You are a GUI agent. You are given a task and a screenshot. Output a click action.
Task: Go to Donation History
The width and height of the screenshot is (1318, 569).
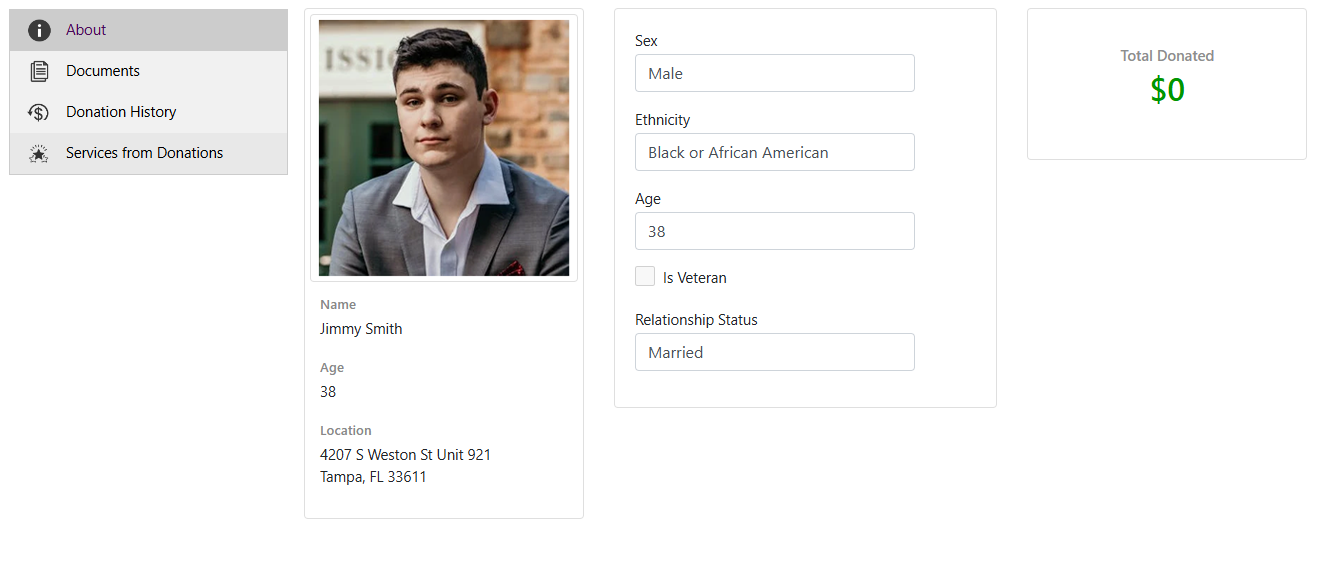121,112
